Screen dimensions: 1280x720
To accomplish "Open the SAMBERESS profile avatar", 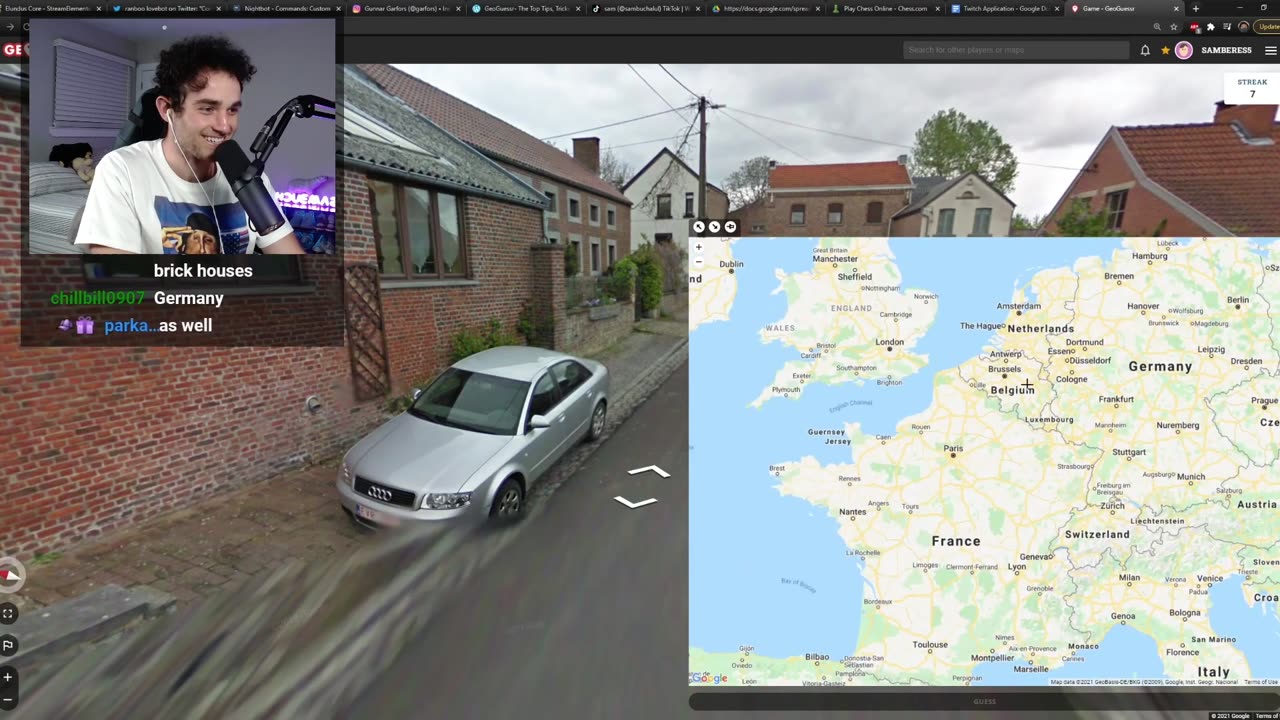I will [x=1184, y=50].
